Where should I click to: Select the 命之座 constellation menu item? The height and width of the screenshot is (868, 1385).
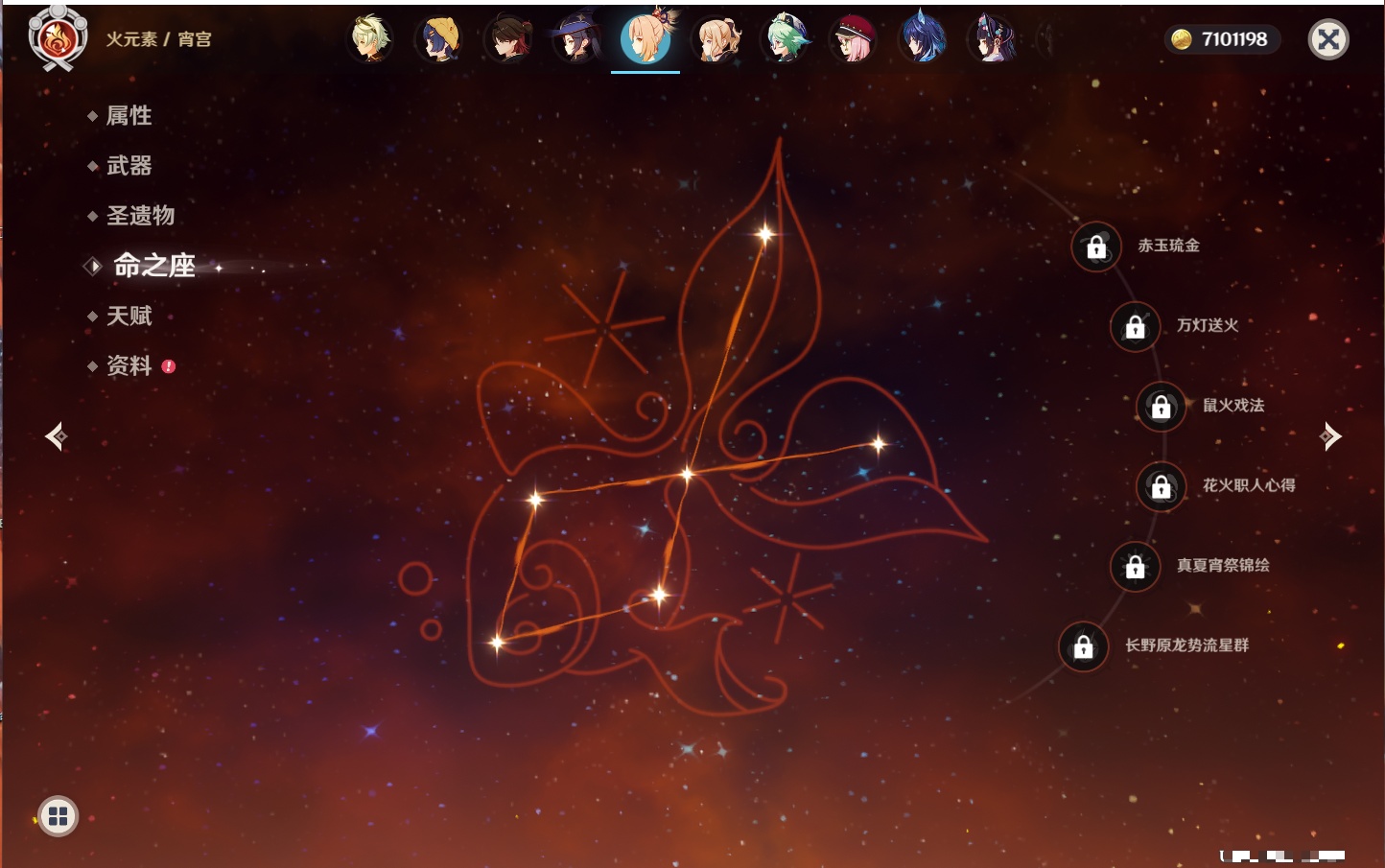pos(153,266)
